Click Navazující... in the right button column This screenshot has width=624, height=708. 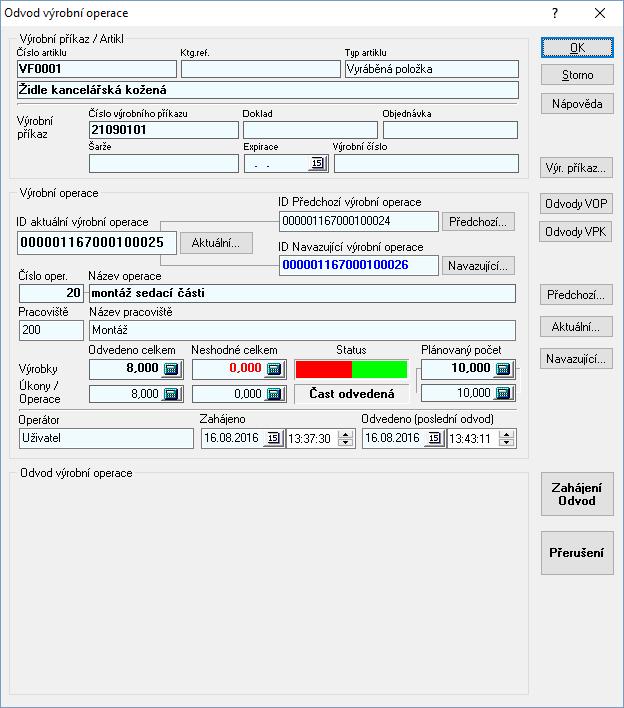click(576, 359)
